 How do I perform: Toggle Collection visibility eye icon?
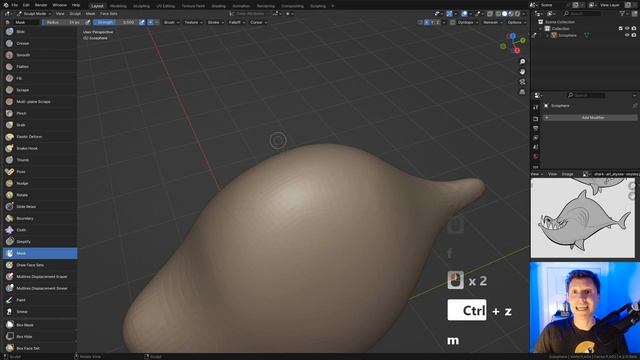tap(627, 29)
